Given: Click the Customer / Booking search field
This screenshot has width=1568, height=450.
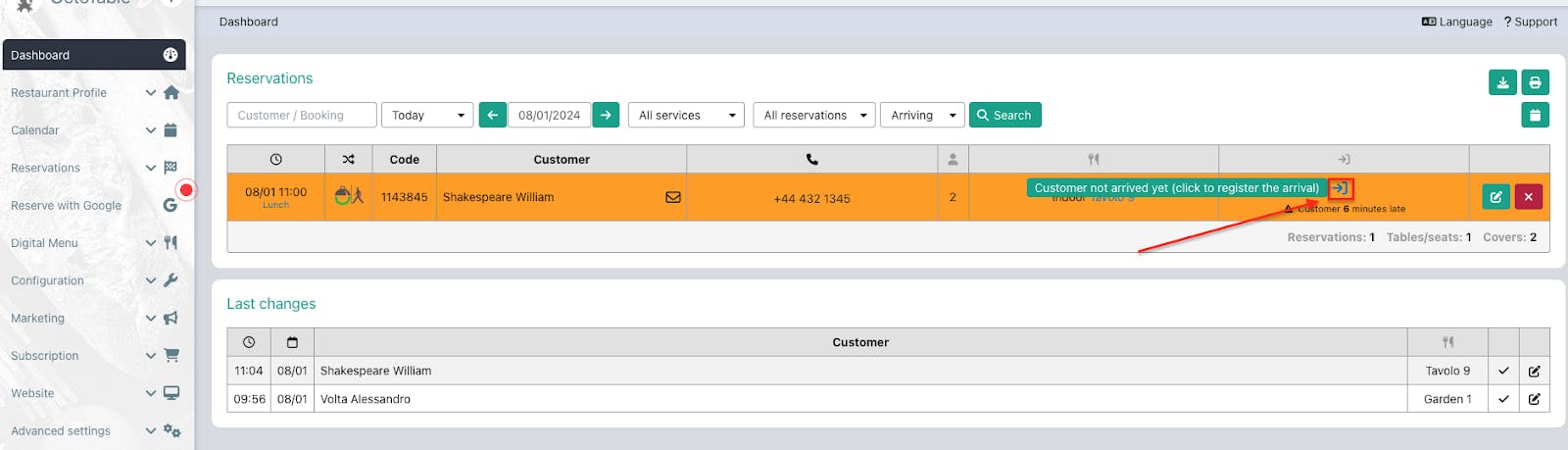Looking at the screenshot, I should click(x=302, y=116).
